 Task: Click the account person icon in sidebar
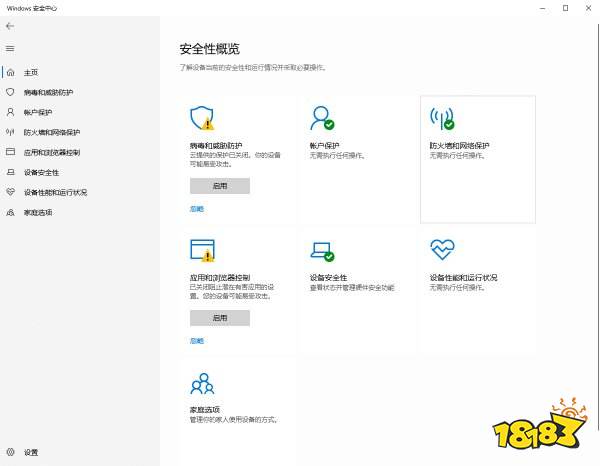click(10, 112)
